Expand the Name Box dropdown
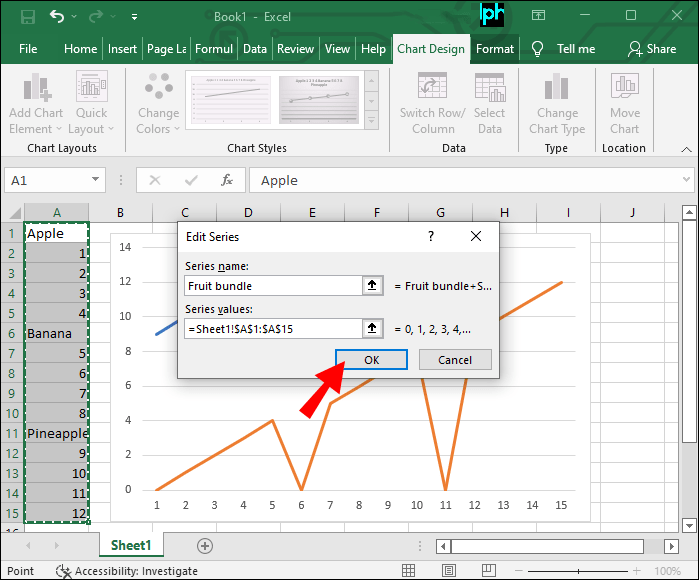Screen dimensions: 699x580 pos(96,180)
